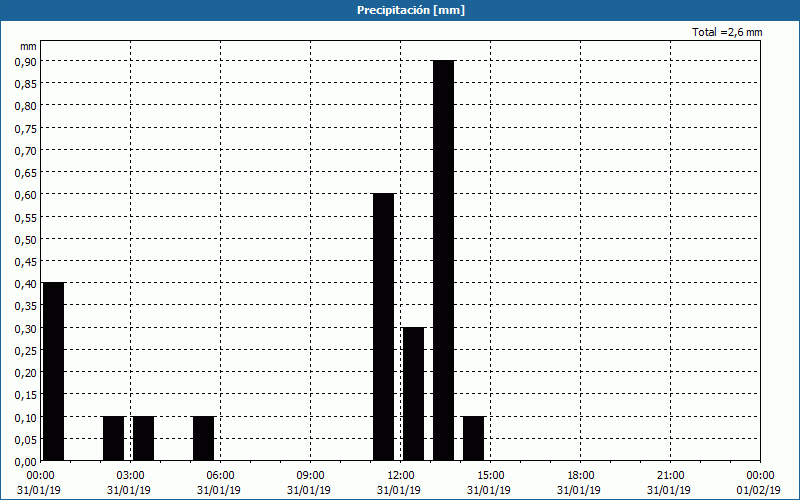
Task: Click the y-axis value 0,00
Action: [x=26, y=462]
